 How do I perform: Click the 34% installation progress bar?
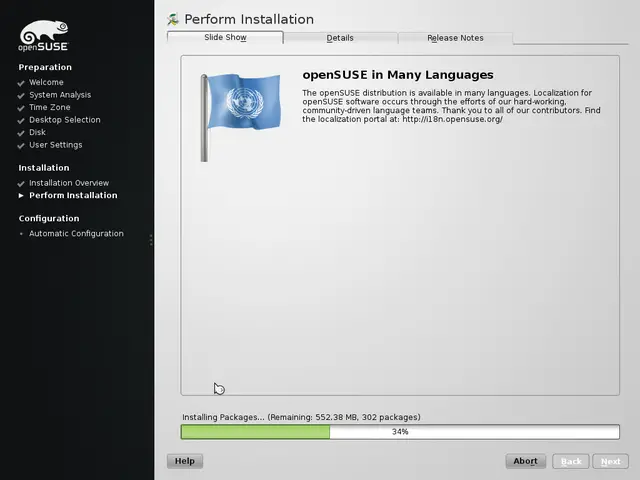click(400, 432)
